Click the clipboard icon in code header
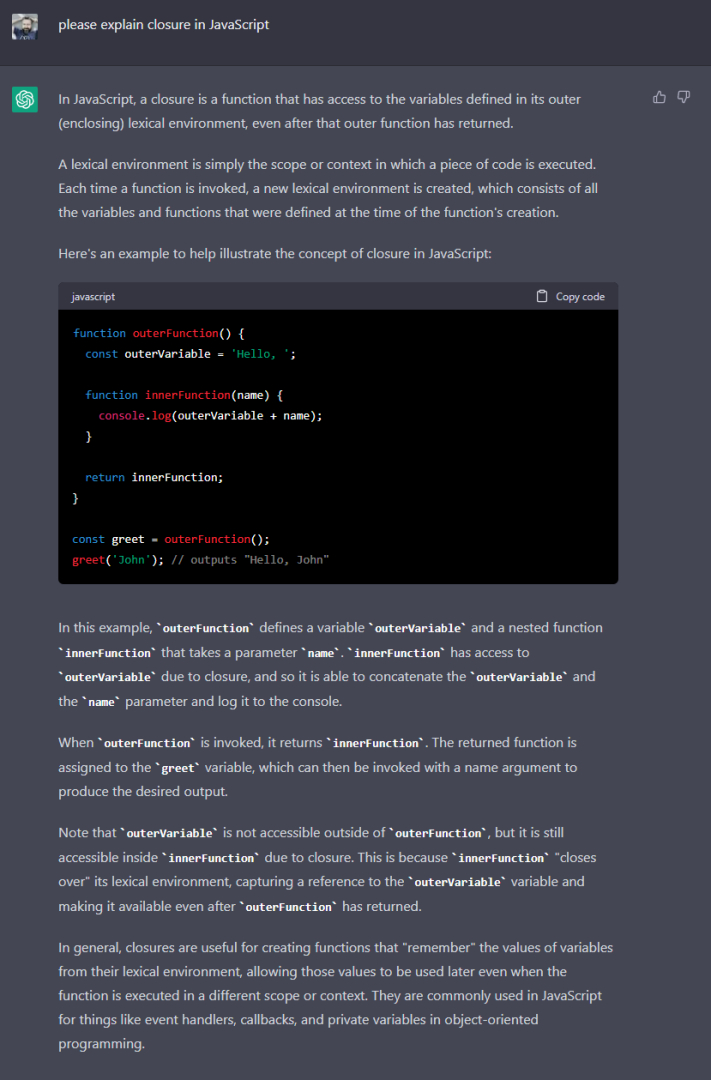Image resolution: width=711 pixels, height=1080 pixels. pos(542,296)
